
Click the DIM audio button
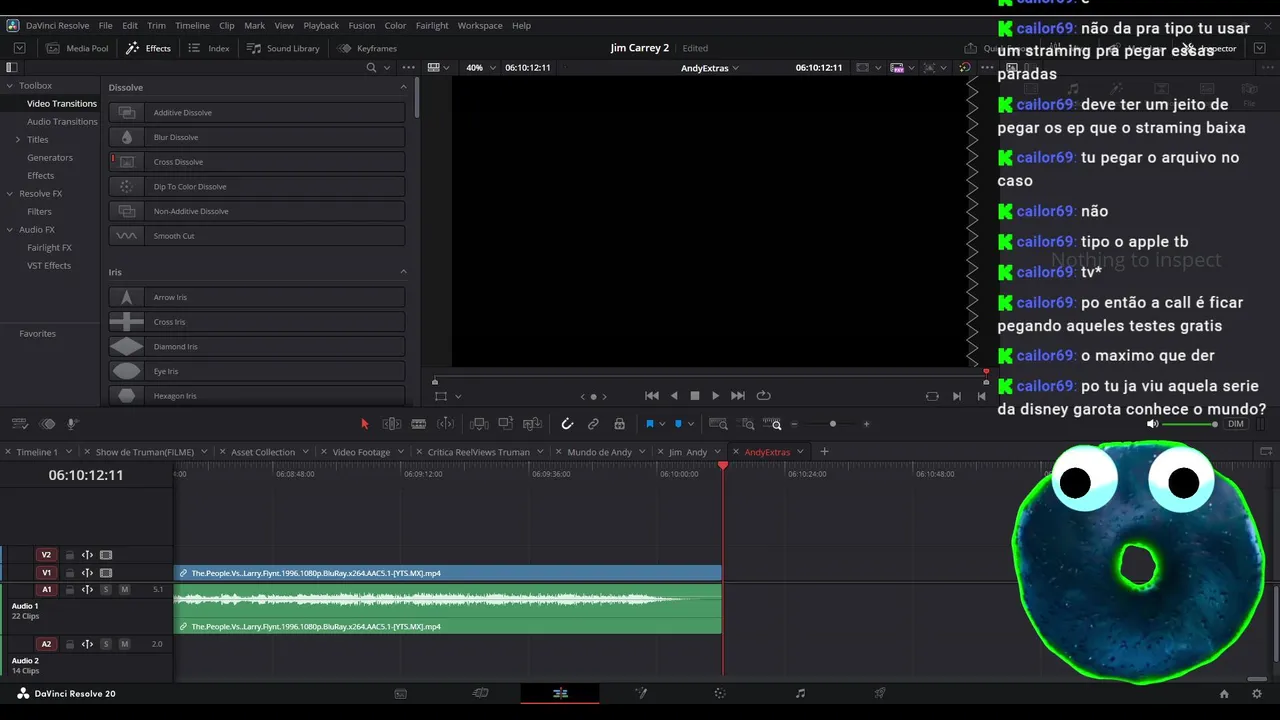pyautogui.click(x=1236, y=424)
